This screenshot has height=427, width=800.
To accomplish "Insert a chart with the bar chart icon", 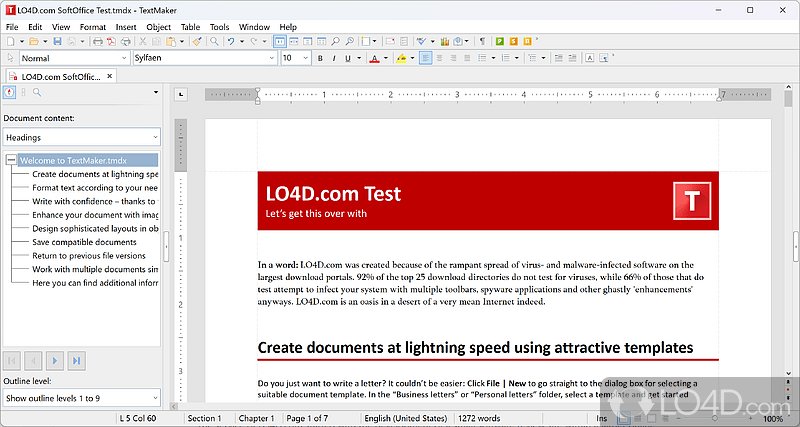I will (444, 41).
